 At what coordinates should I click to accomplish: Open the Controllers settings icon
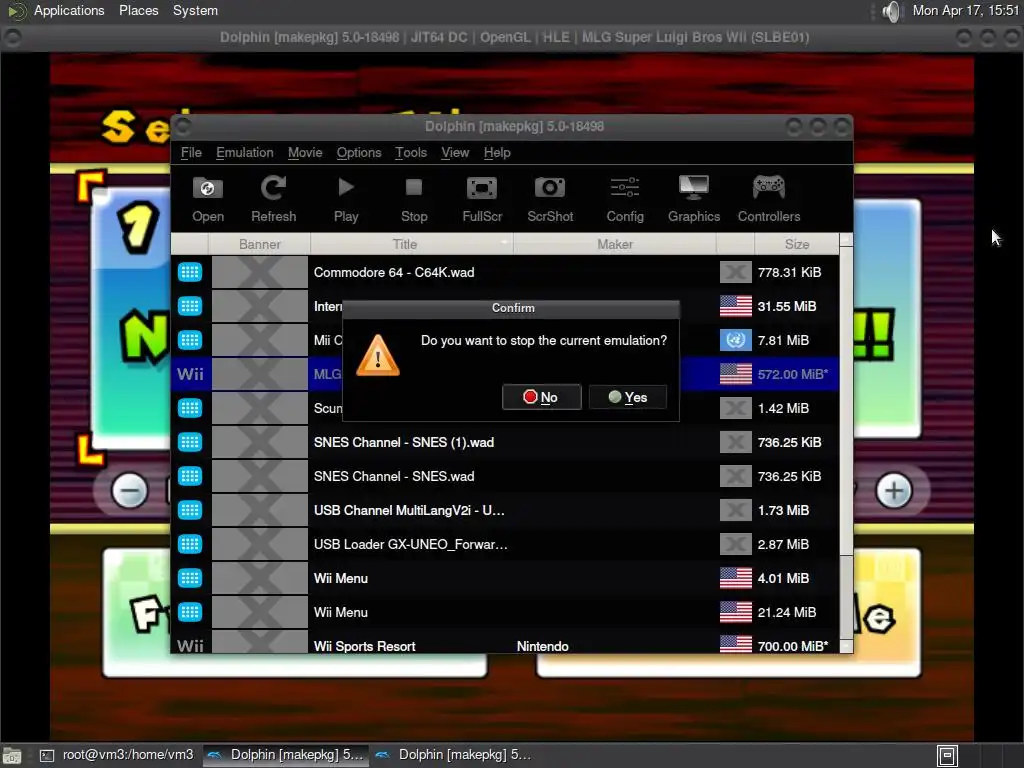[769, 199]
